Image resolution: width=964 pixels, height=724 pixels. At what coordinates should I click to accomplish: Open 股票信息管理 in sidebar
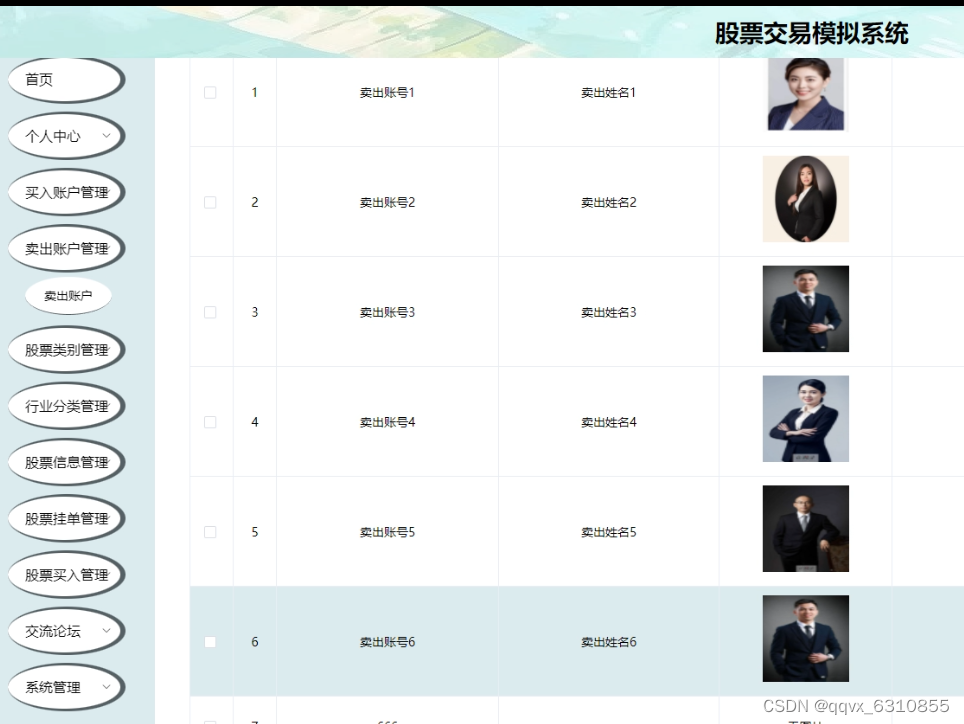(66, 463)
